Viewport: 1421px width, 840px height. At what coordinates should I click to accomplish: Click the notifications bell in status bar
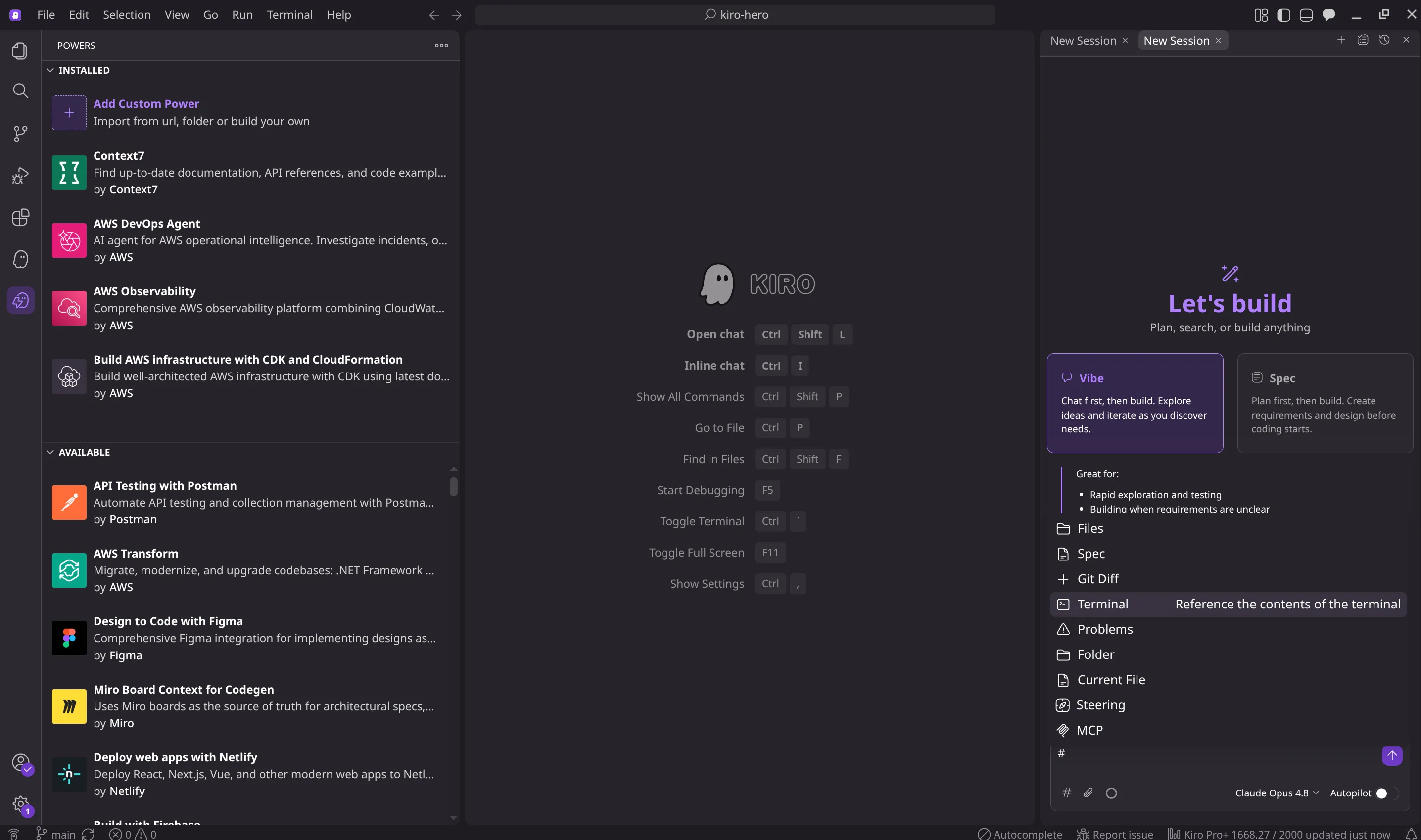point(1411,834)
